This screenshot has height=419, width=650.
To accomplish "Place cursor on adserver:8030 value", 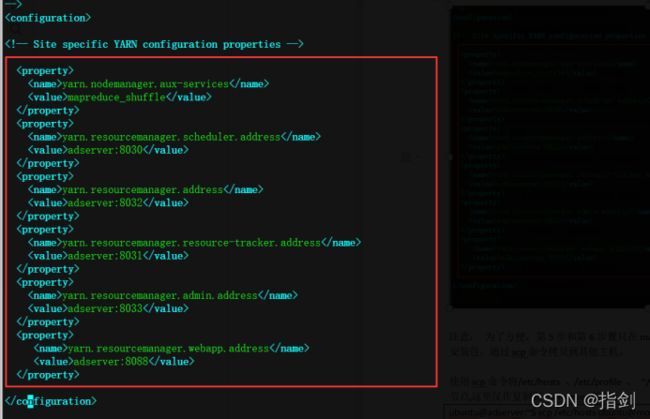I will 105,150.
